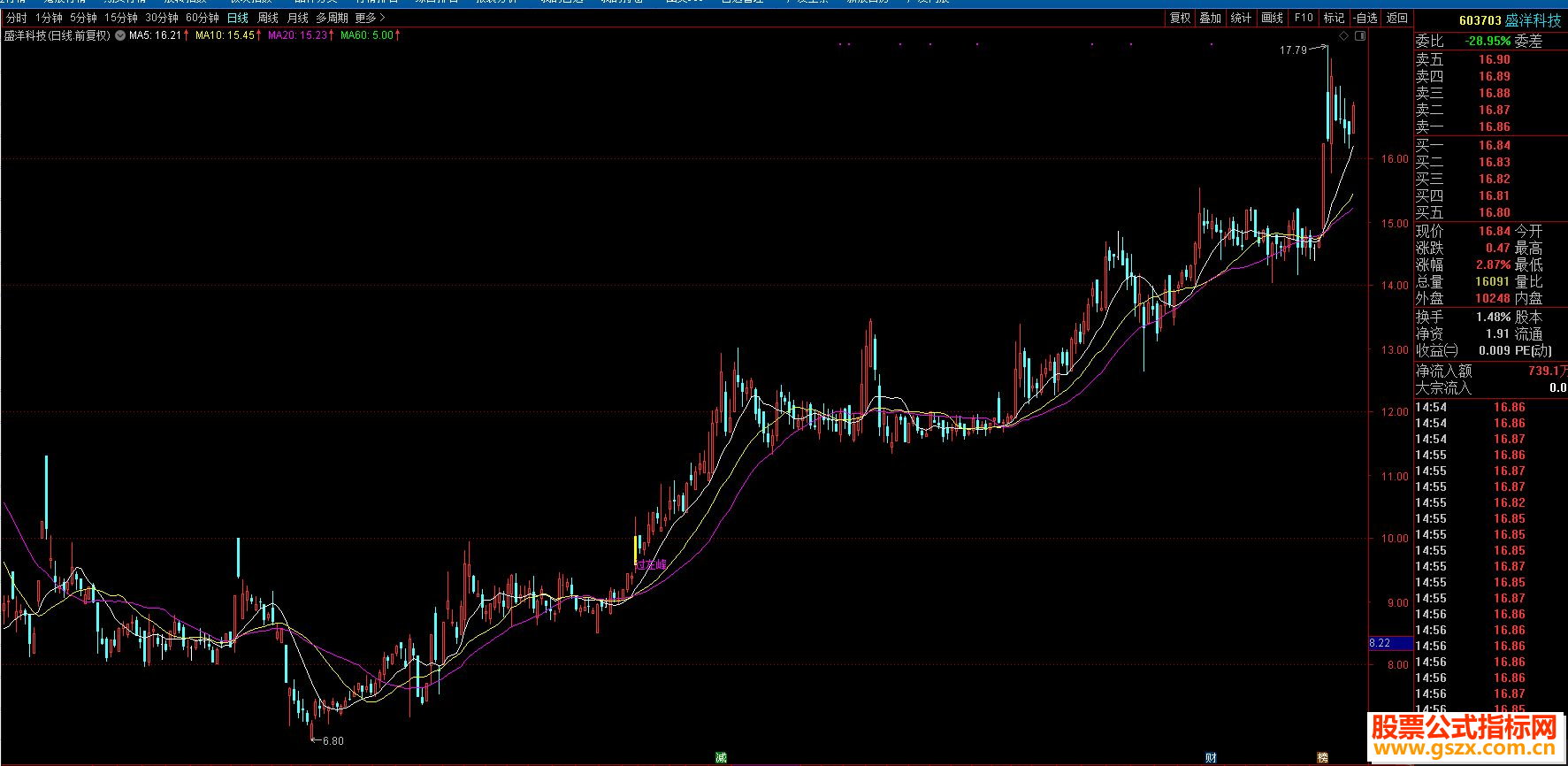Image resolution: width=1568 pixels, height=766 pixels.
Task: Click the 大宗流入 row
Action: [x=1491, y=387]
